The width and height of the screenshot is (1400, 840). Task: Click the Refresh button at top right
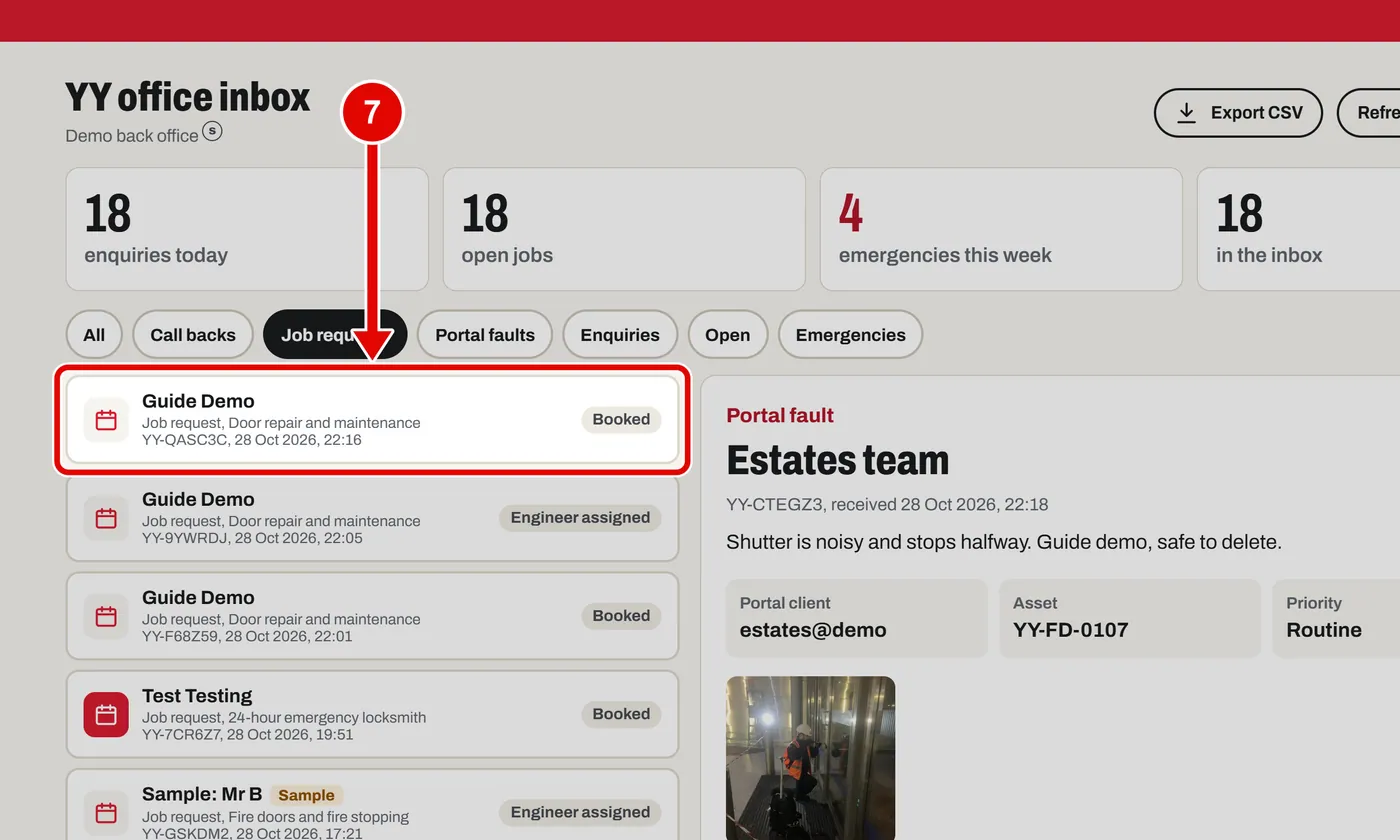click(1369, 113)
